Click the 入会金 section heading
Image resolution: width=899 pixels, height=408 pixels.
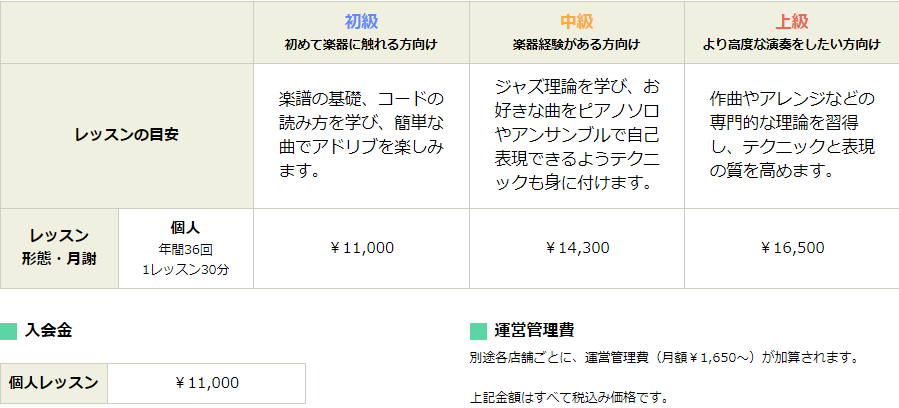(48, 331)
